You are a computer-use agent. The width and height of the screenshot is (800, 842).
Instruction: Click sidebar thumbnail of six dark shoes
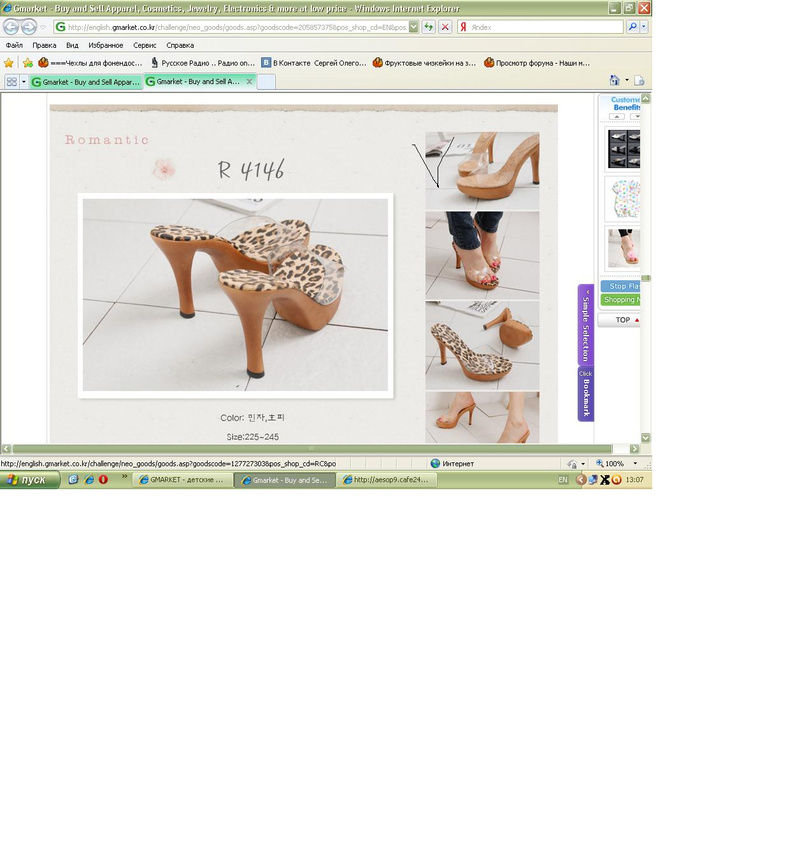point(623,149)
